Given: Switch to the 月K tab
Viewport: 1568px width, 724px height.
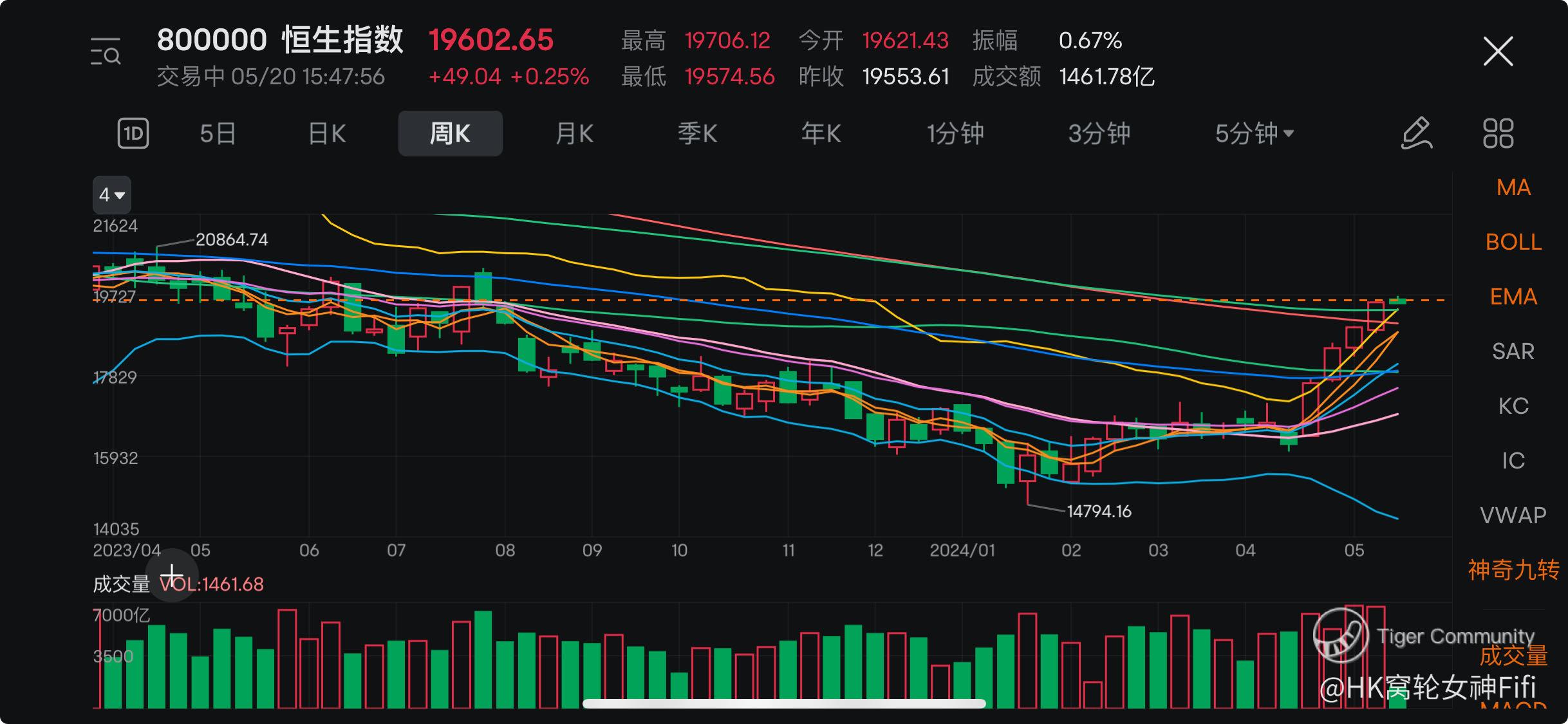Looking at the screenshot, I should point(574,134).
